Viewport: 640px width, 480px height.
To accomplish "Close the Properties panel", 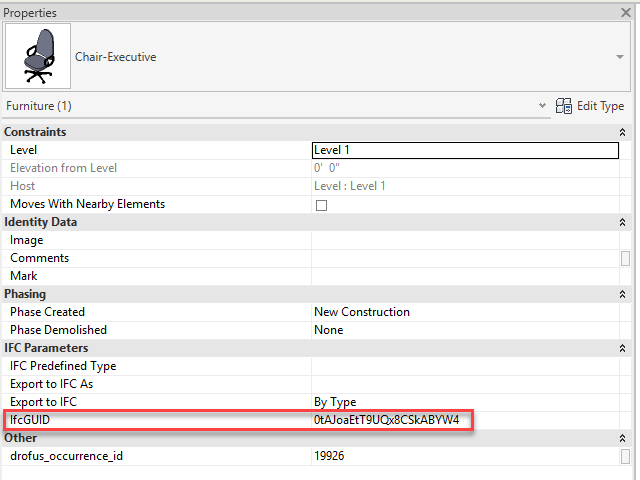I will pyautogui.click(x=625, y=13).
